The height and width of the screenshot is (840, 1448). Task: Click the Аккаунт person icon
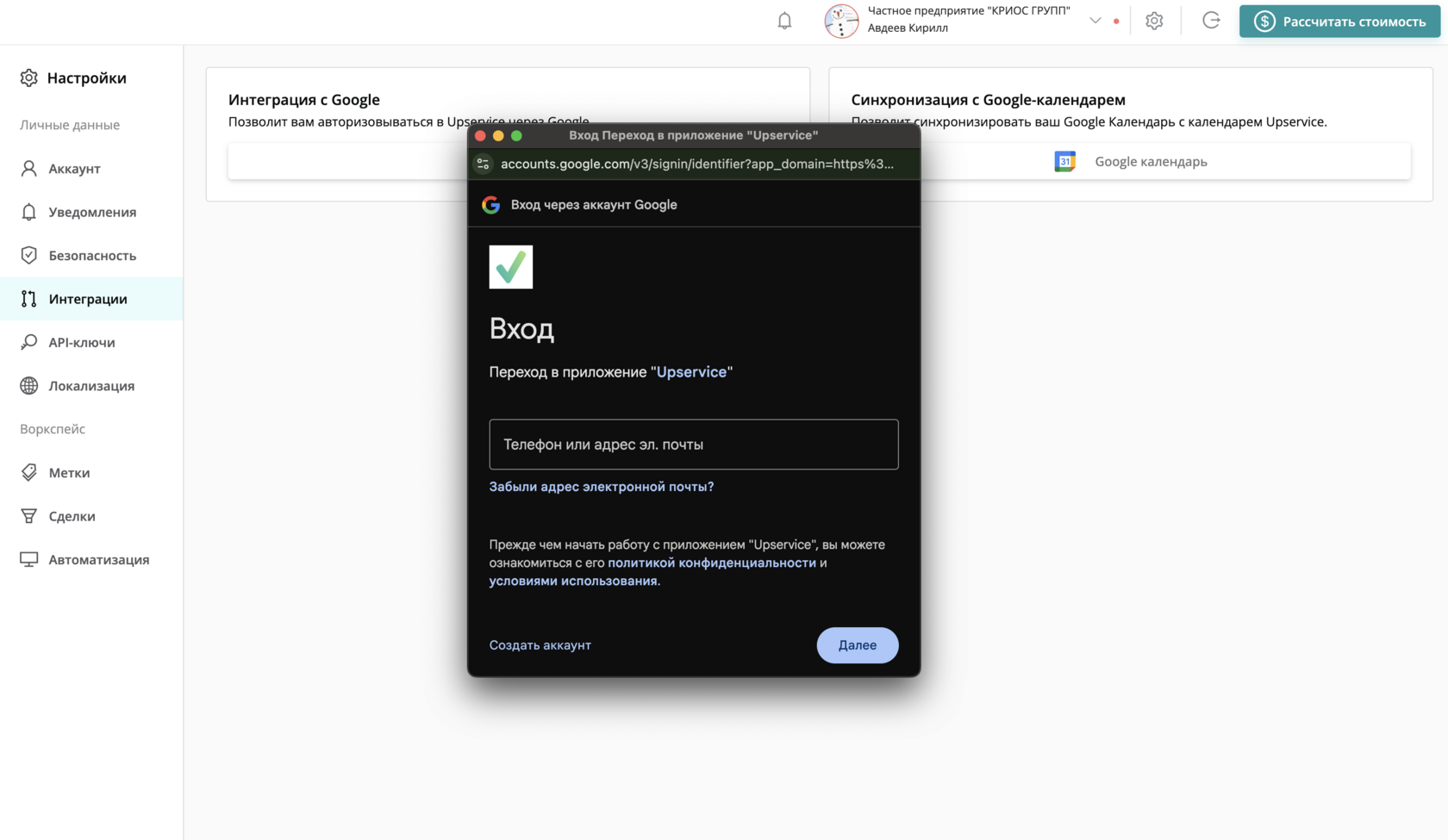(29, 168)
